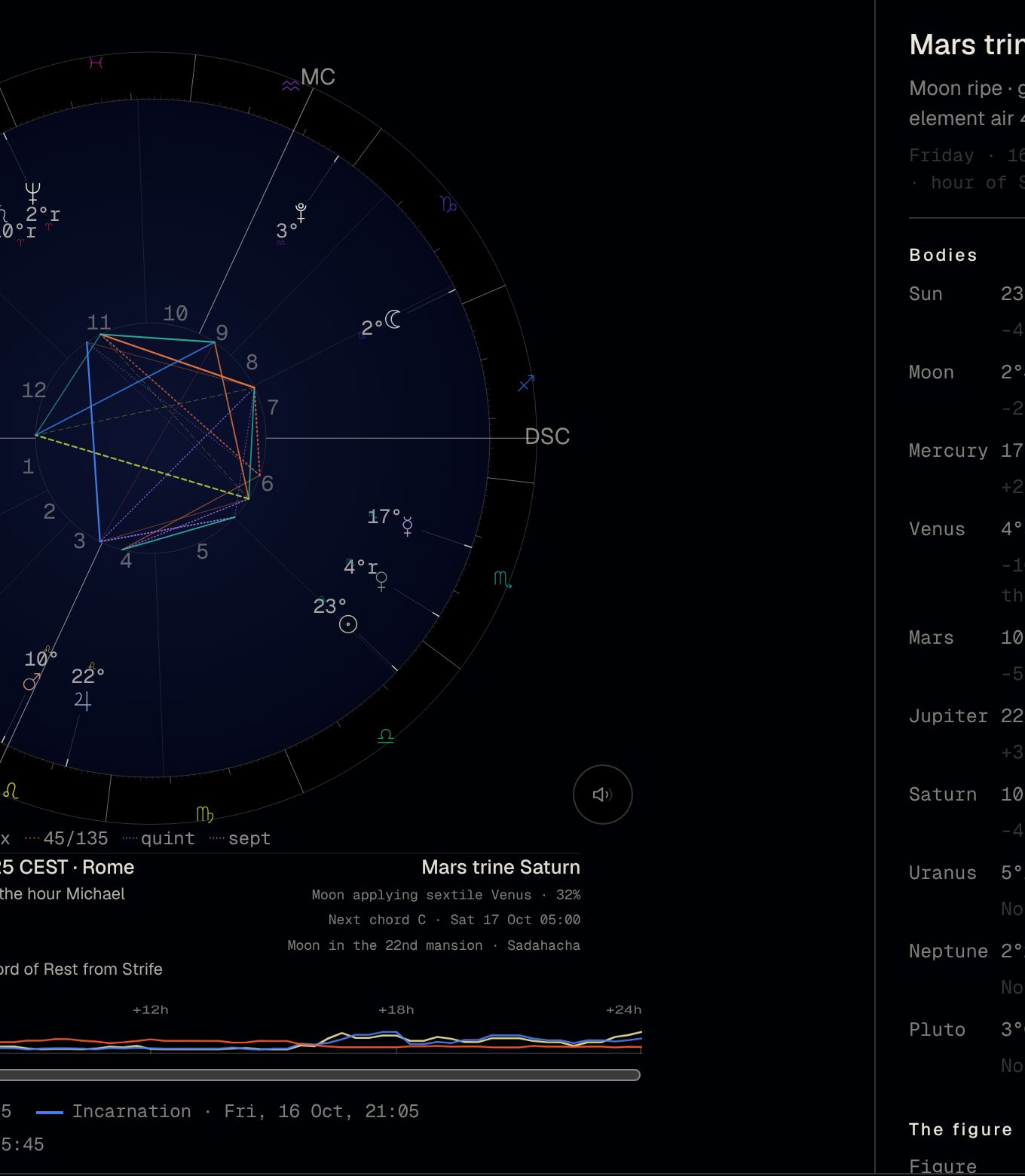Click house number 10 in the chart
The image size is (1025, 1176).
point(176,313)
